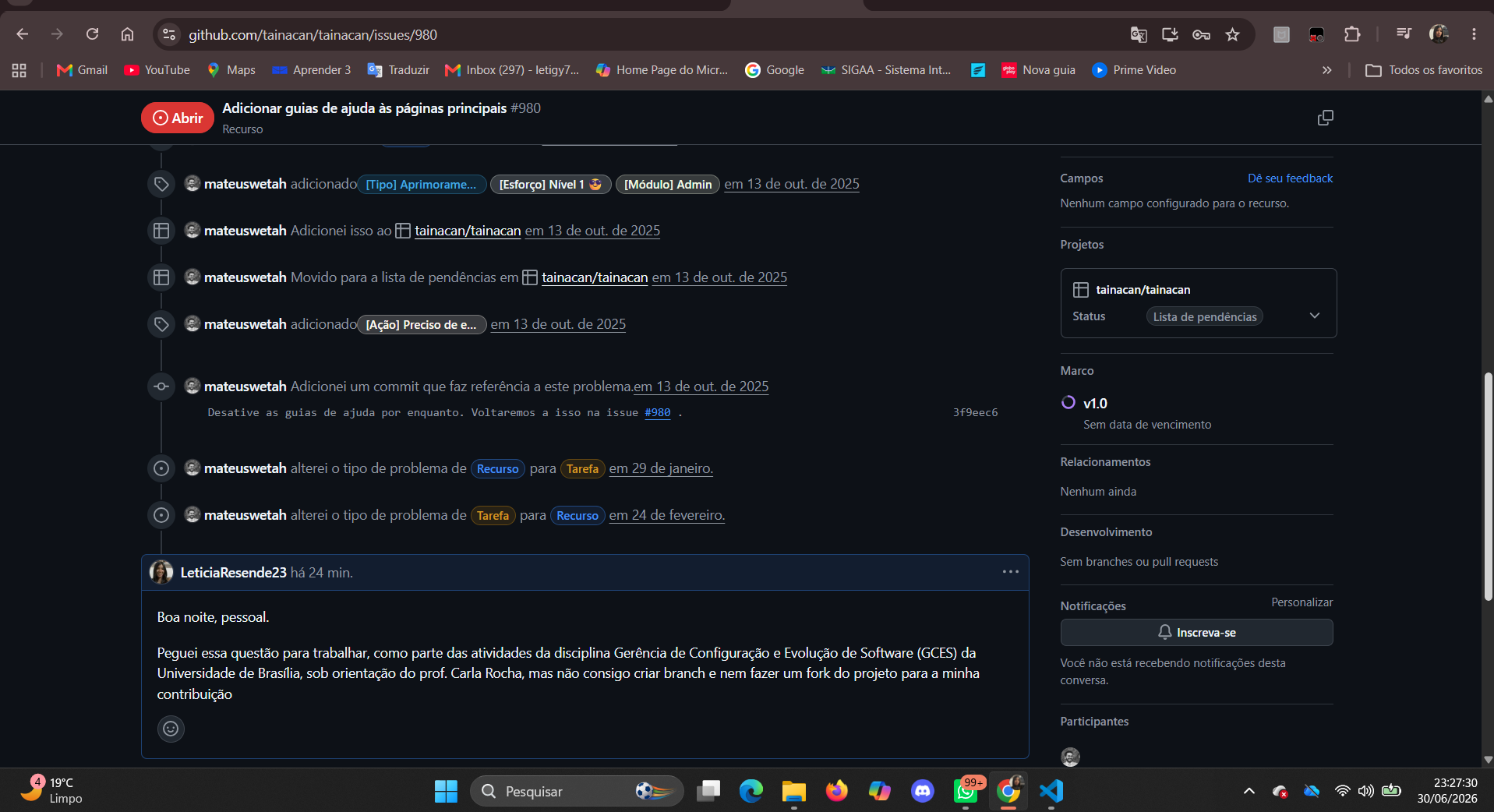
Task: Open WhatsApp from the taskbar
Action: (x=966, y=791)
